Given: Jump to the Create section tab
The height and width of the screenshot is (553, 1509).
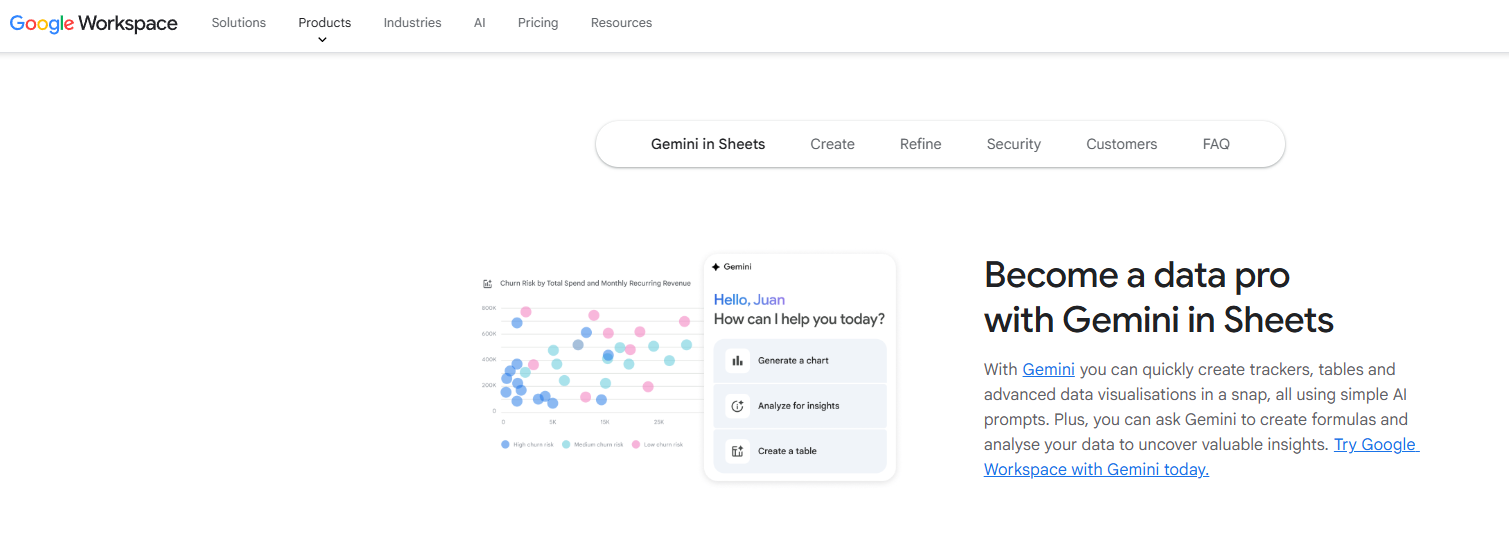Looking at the screenshot, I should click(832, 144).
